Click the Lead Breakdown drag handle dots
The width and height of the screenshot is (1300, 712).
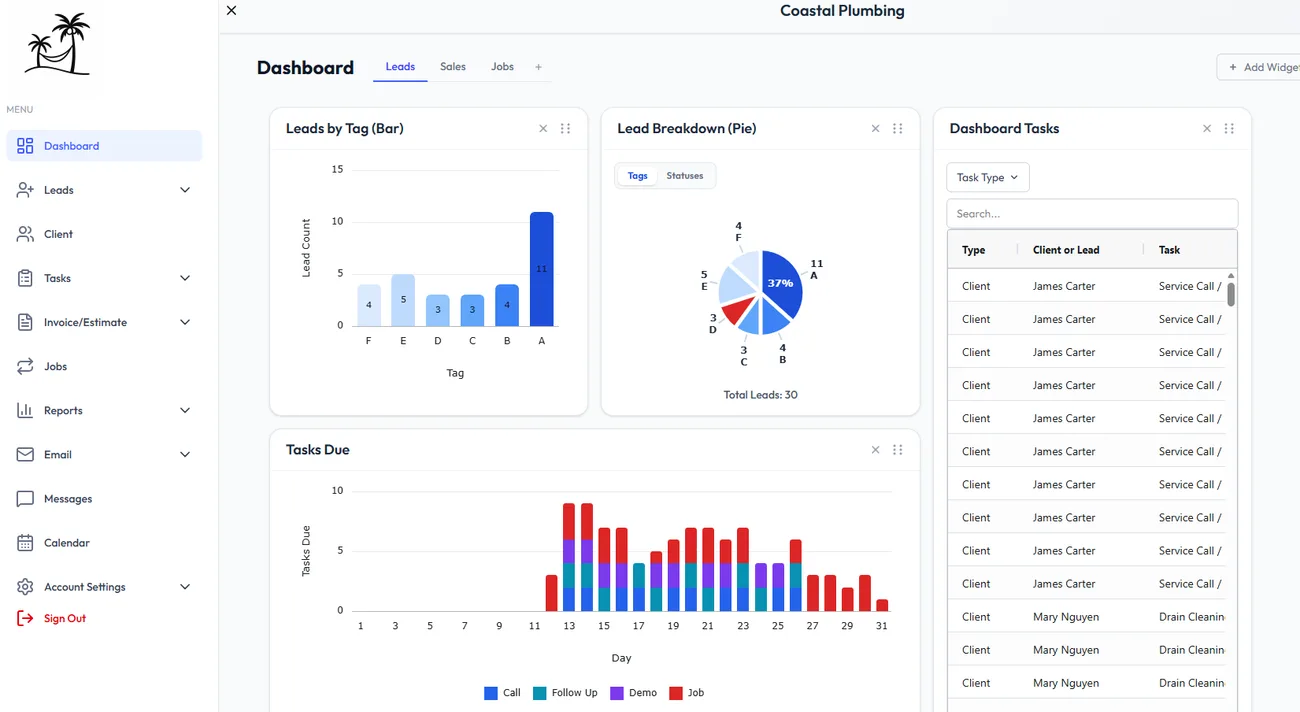pos(897,128)
